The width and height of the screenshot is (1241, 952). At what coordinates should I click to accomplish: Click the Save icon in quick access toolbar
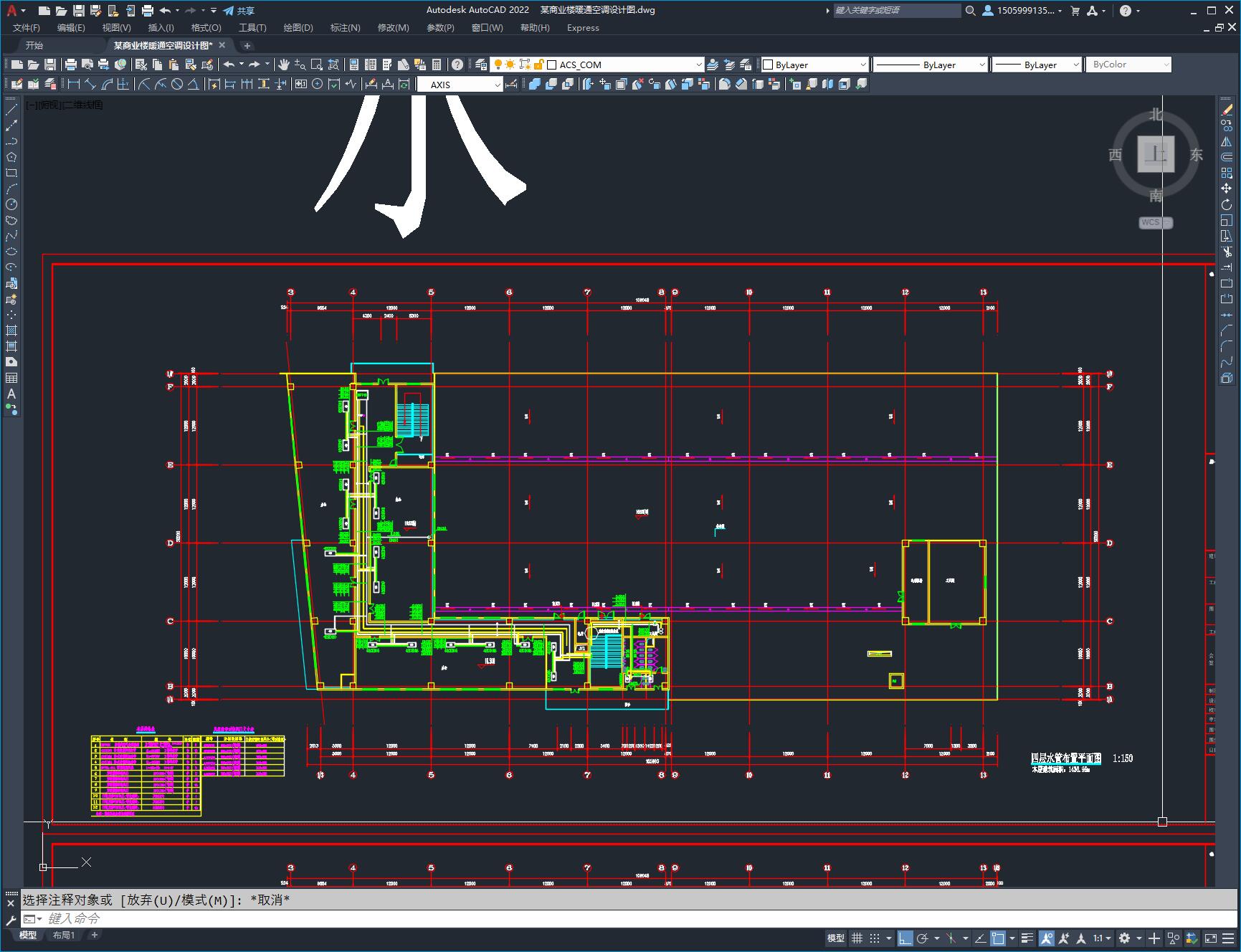point(79,11)
